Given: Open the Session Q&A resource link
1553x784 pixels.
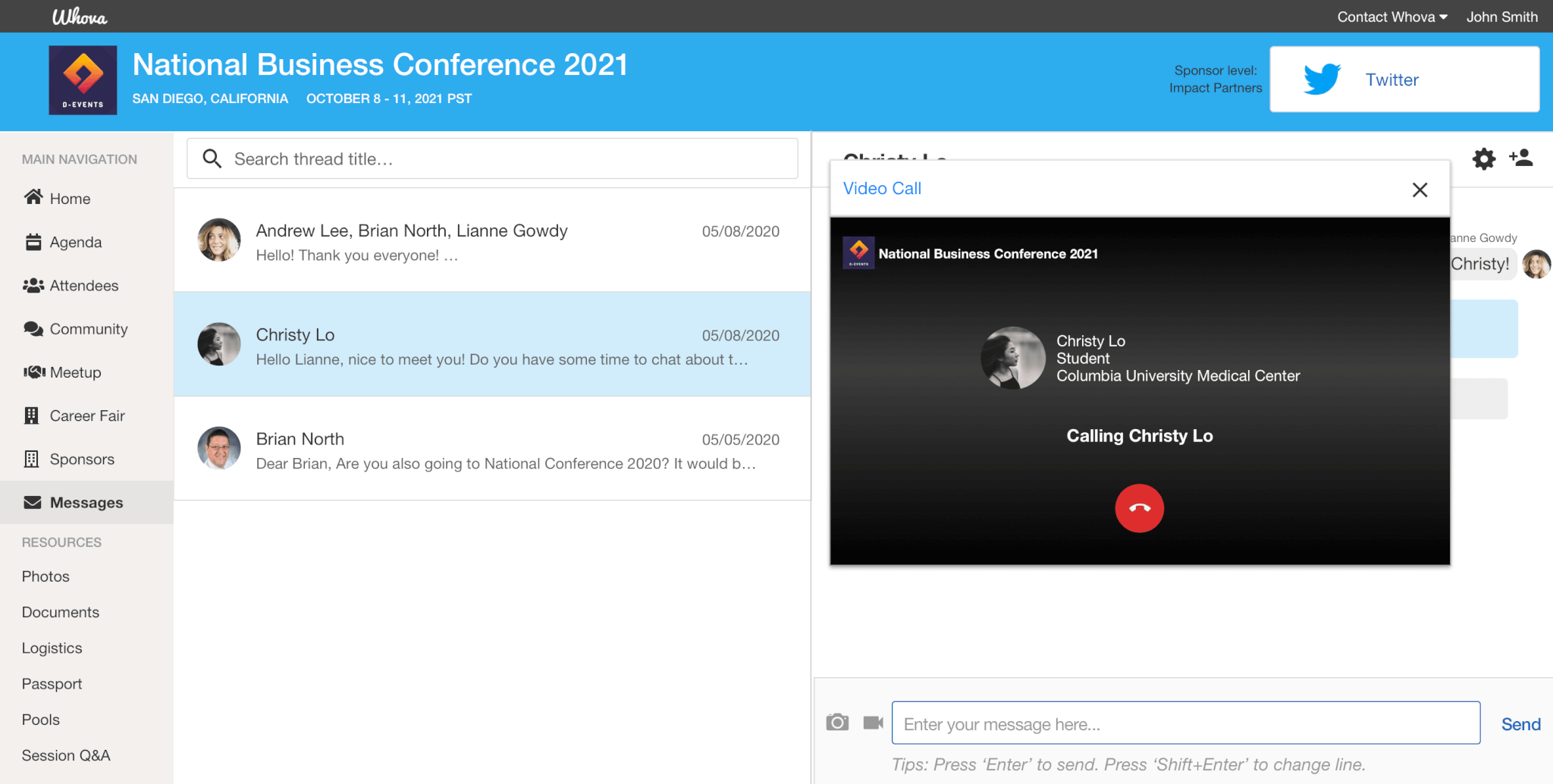Looking at the screenshot, I should (66, 755).
